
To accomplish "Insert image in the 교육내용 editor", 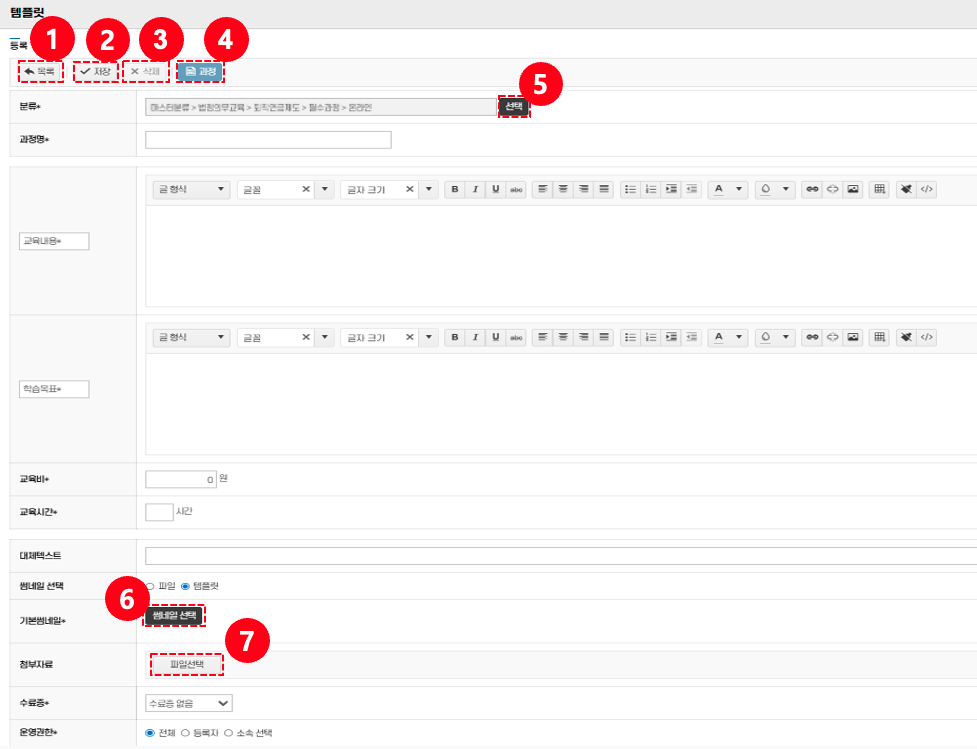I will tap(852, 189).
